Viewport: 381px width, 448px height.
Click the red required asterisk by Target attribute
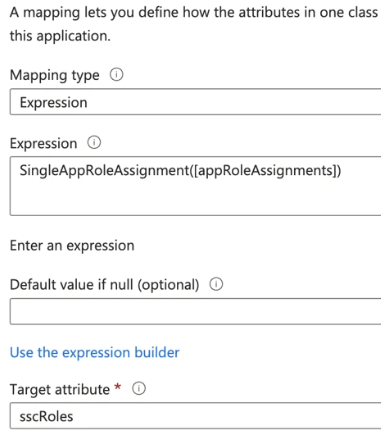pos(117,387)
